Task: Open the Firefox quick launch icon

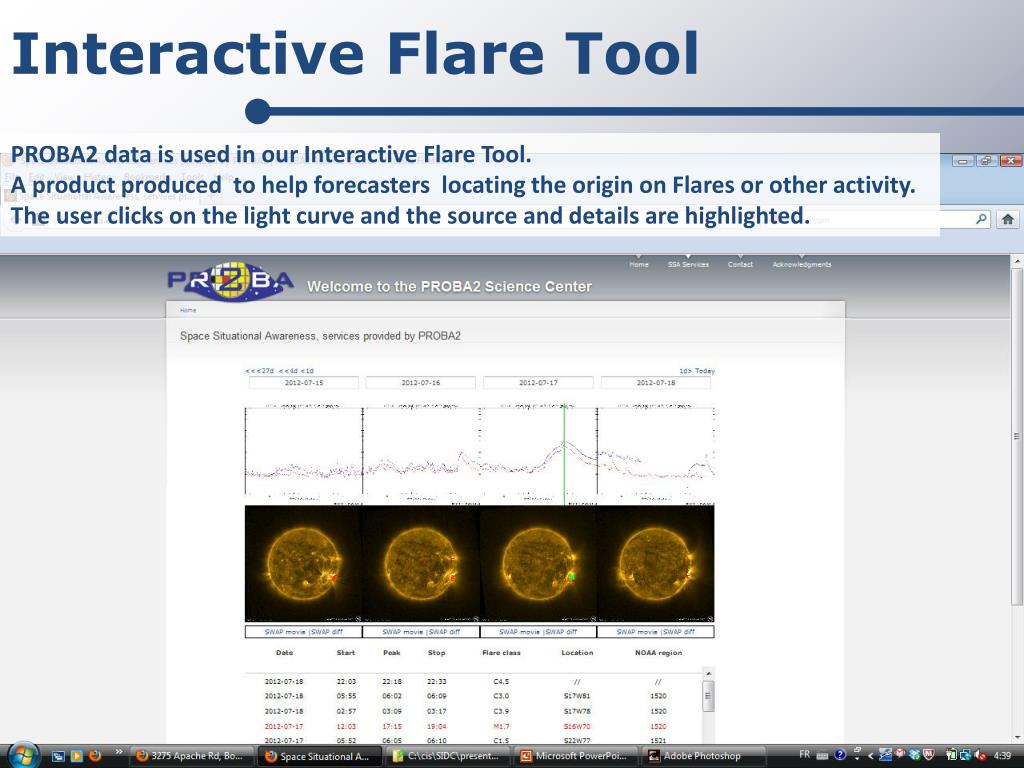Action: pos(95,756)
